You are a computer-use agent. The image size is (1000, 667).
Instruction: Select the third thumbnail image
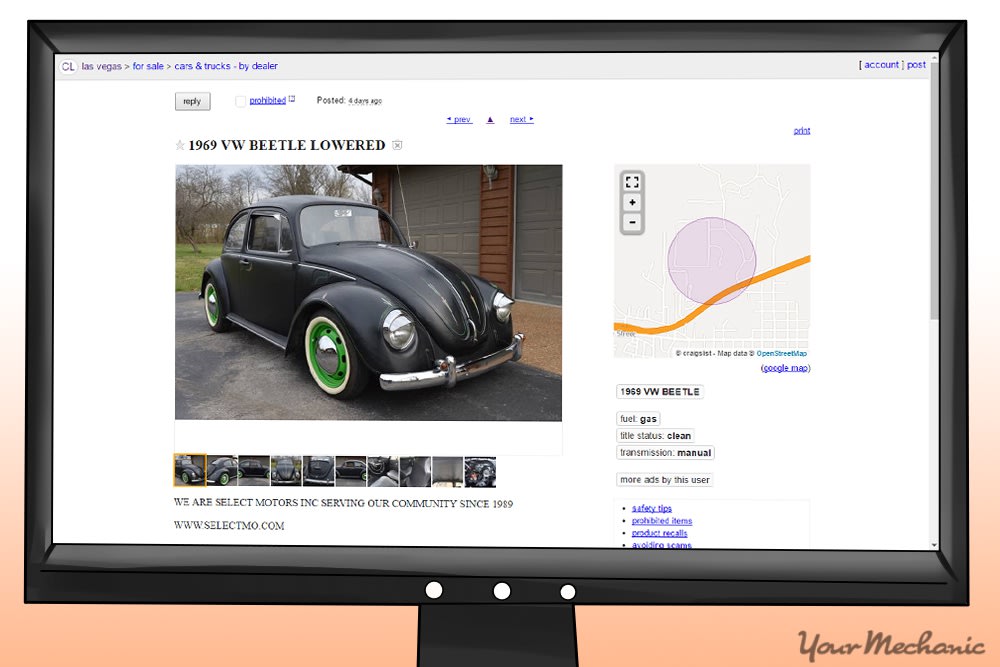click(254, 471)
